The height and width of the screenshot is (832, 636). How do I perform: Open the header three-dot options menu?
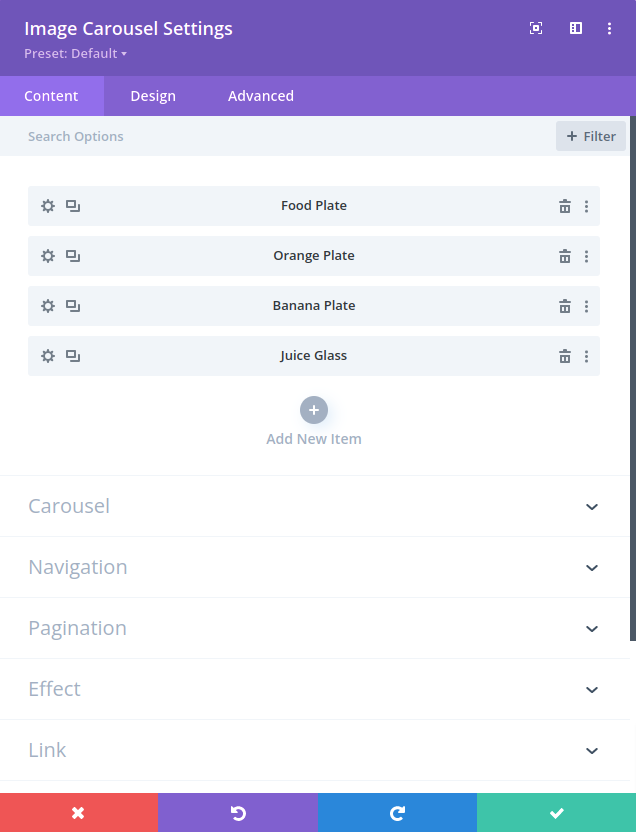[610, 28]
